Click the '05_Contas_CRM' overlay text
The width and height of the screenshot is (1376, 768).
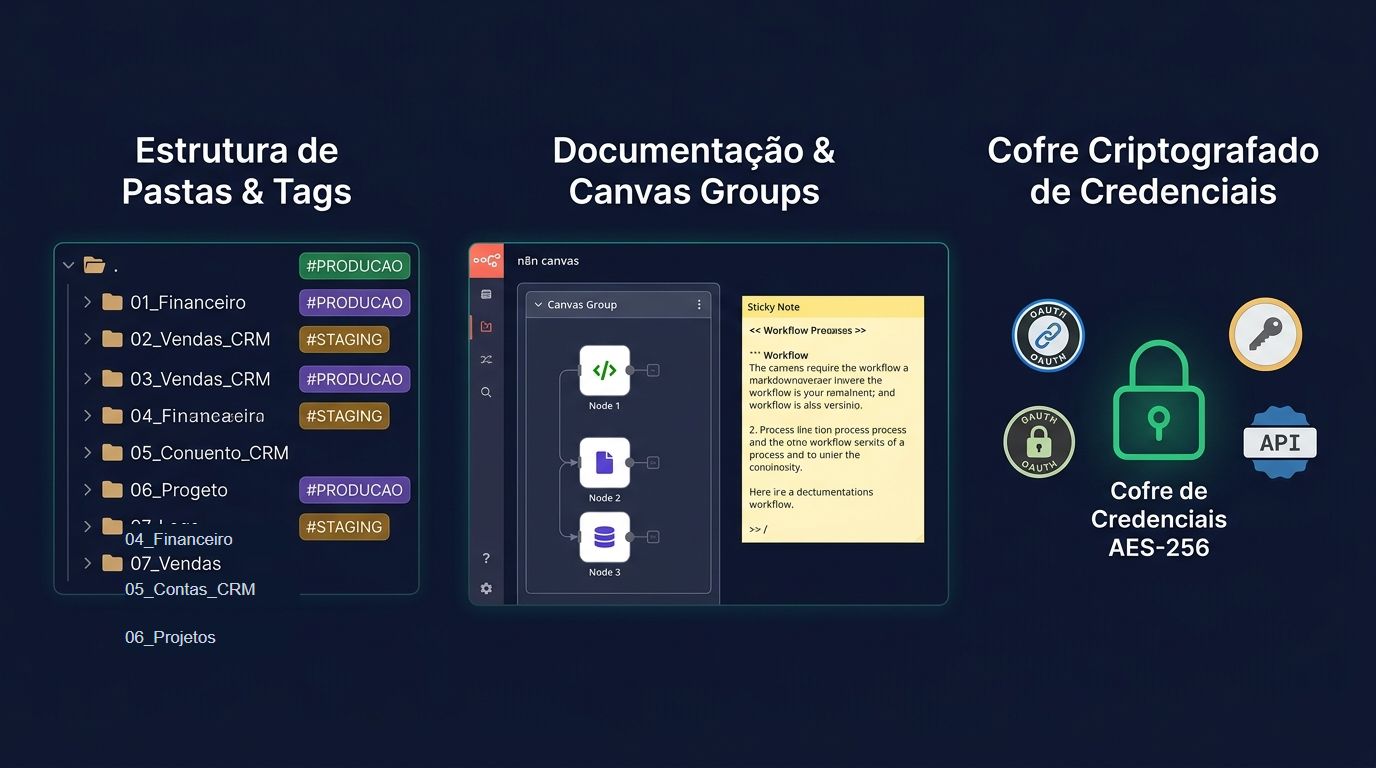190,589
